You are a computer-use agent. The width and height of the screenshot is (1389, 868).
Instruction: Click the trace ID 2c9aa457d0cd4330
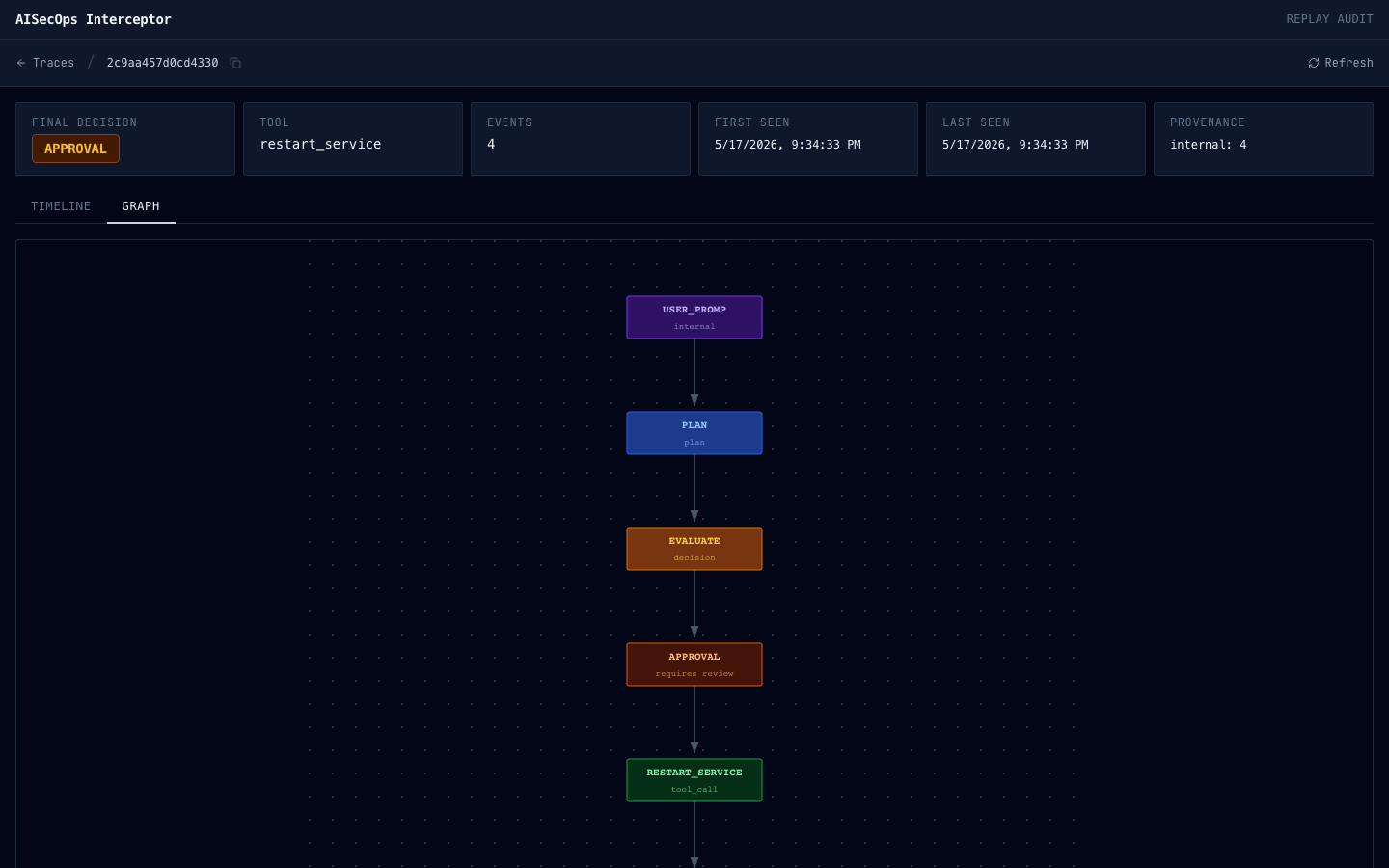point(162,63)
